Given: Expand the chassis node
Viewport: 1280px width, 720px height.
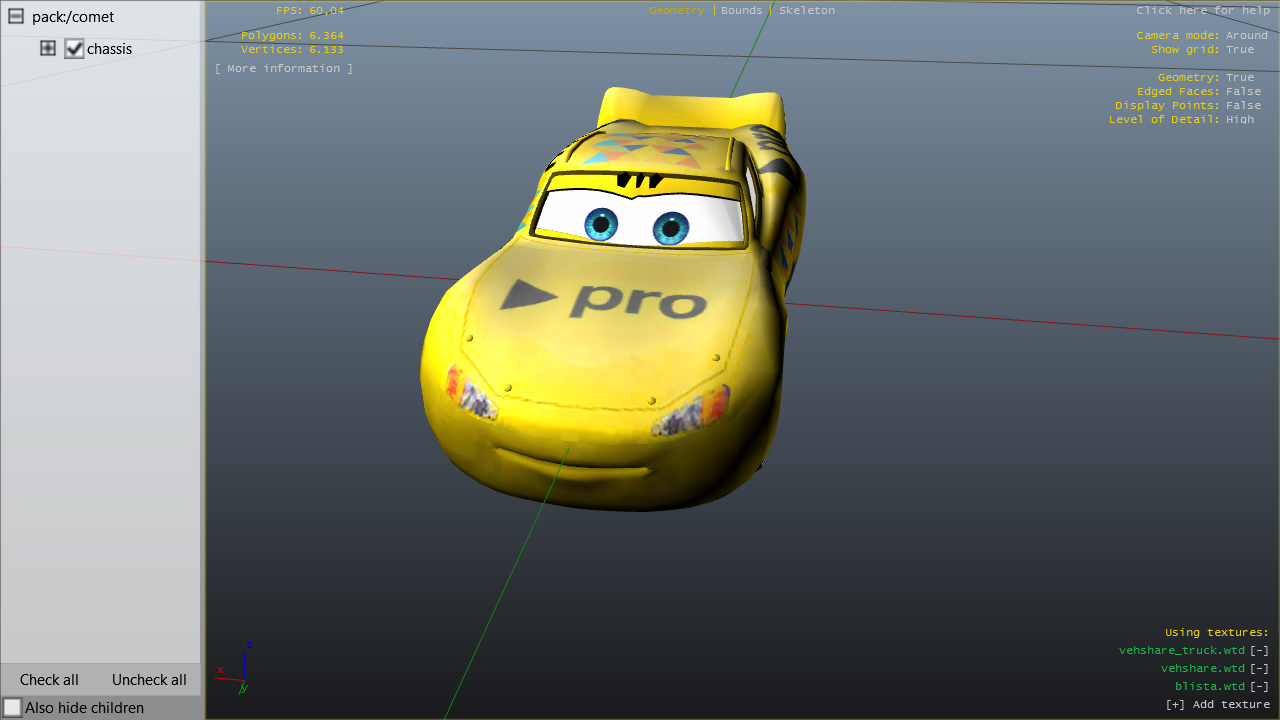Looking at the screenshot, I should pyautogui.click(x=48, y=48).
